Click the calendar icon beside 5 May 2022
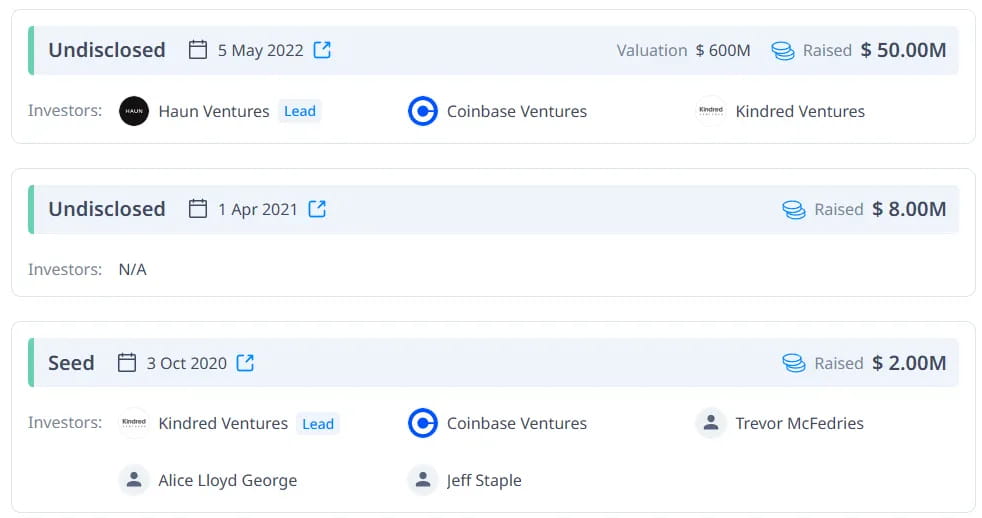982x518 pixels. (198, 49)
